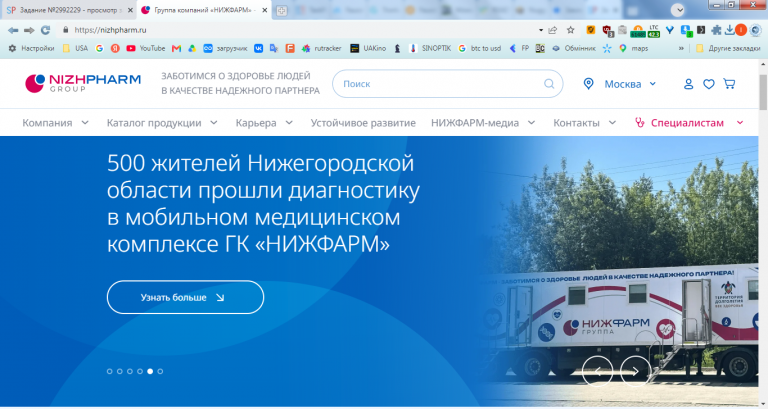Expand the Компания menu chevron

pyautogui.click(x=85, y=122)
